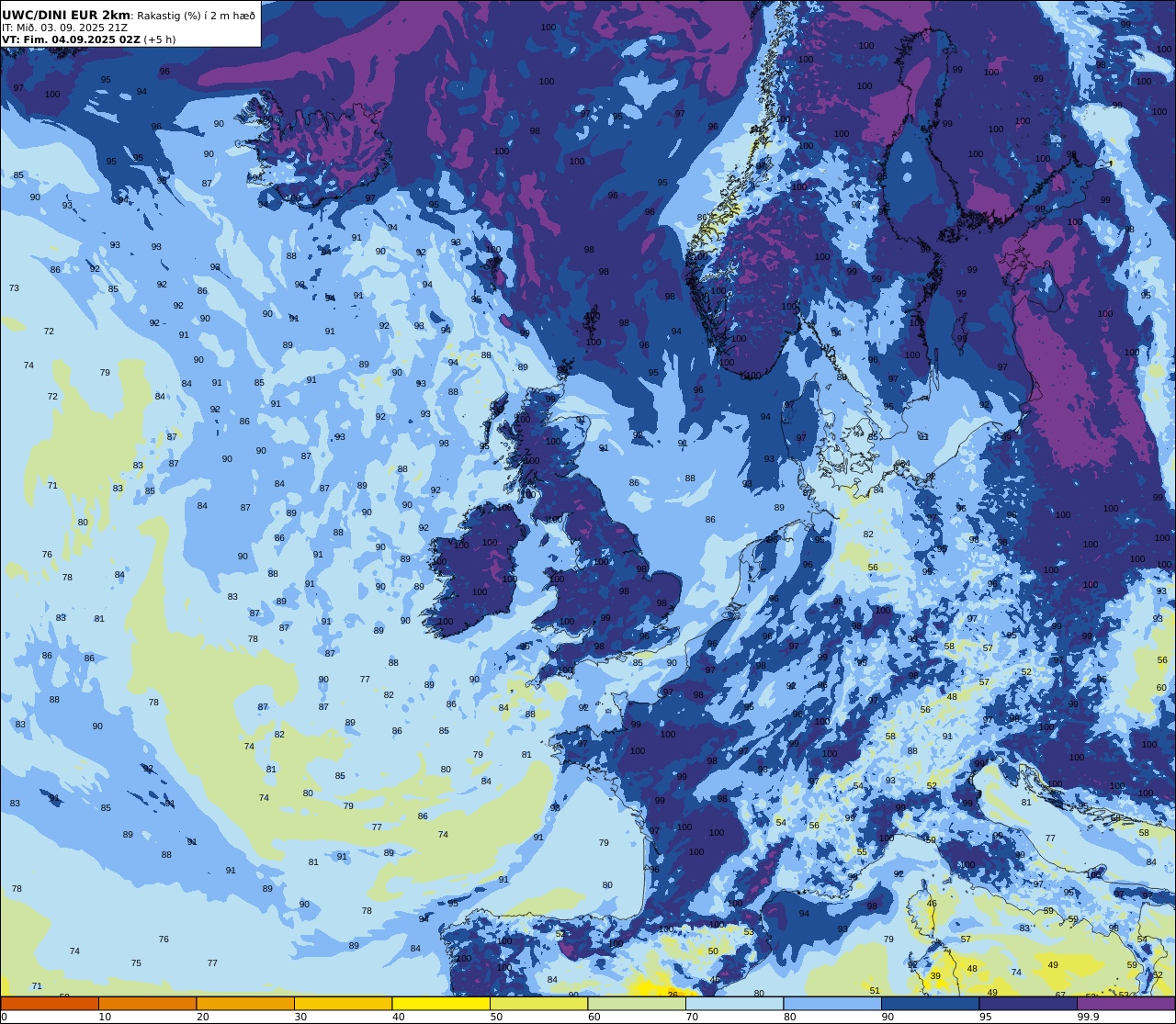The height and width of the screenshot is (1024, 1176).
Task: Click the 50–60 pale yellow legend swatch
Action: pos(538,1003)
